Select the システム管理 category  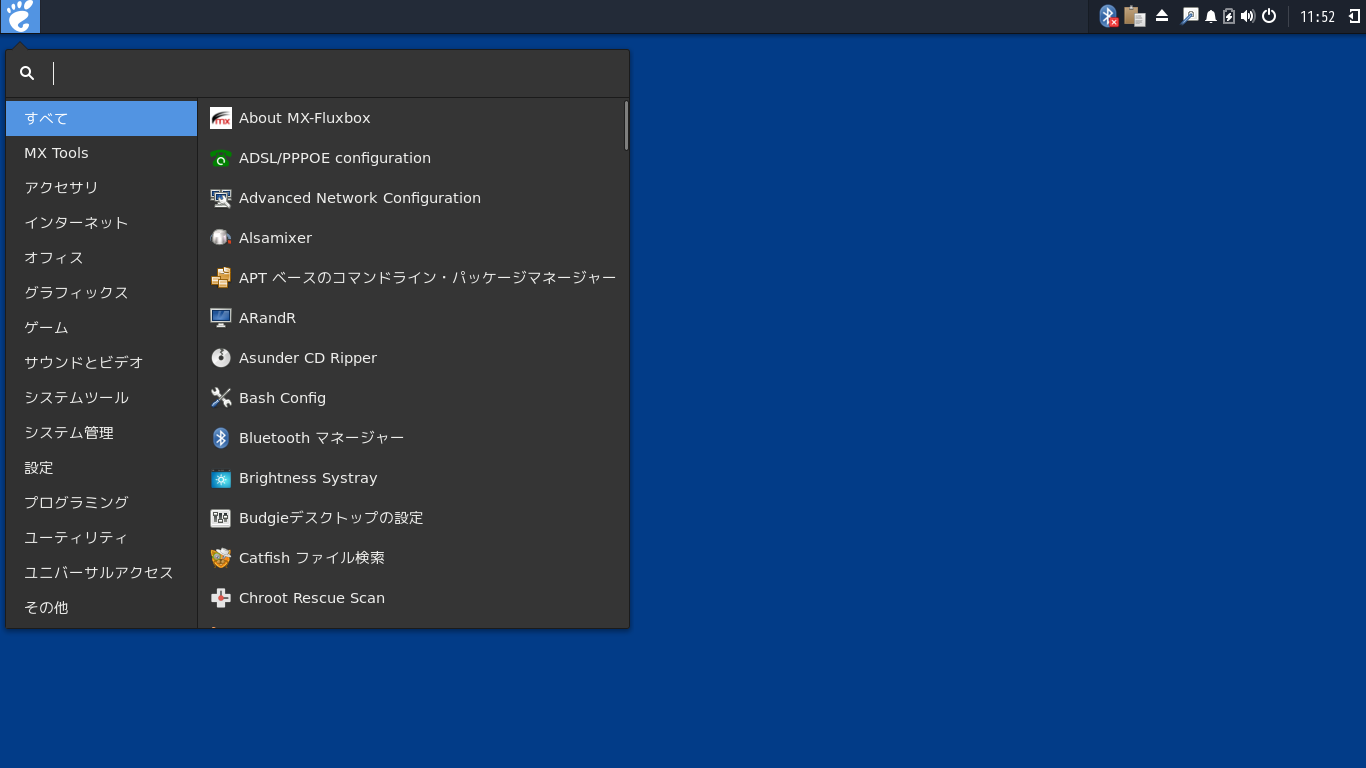(101, 433)
